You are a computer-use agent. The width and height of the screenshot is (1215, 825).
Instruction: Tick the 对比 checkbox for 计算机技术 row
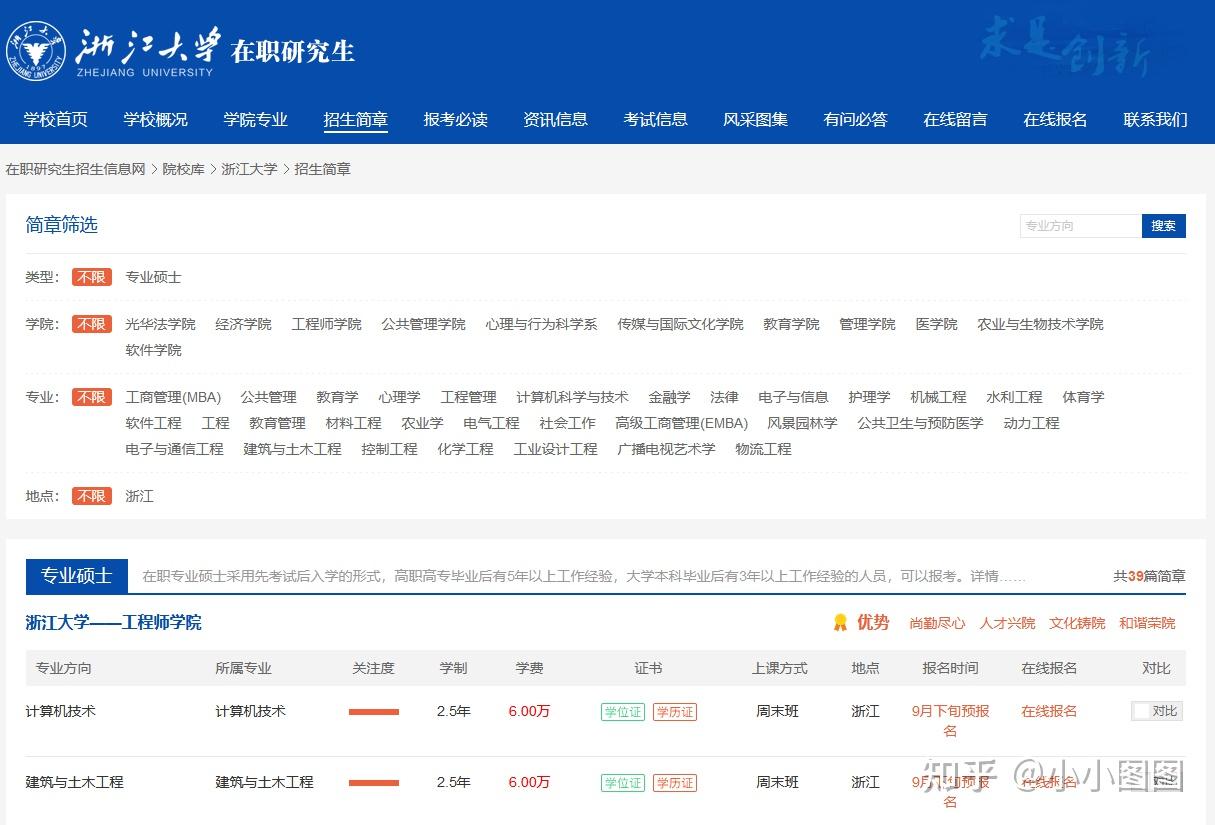coord(1141,711)
